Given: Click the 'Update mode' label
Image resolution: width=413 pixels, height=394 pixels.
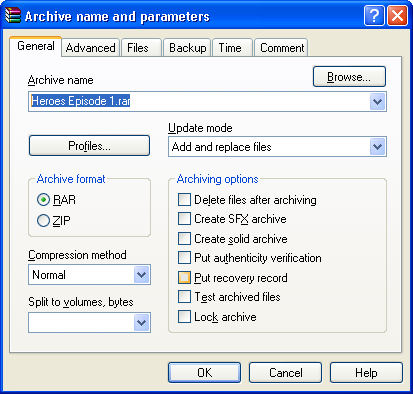Looking at the screenshot, I should point(200,128).
